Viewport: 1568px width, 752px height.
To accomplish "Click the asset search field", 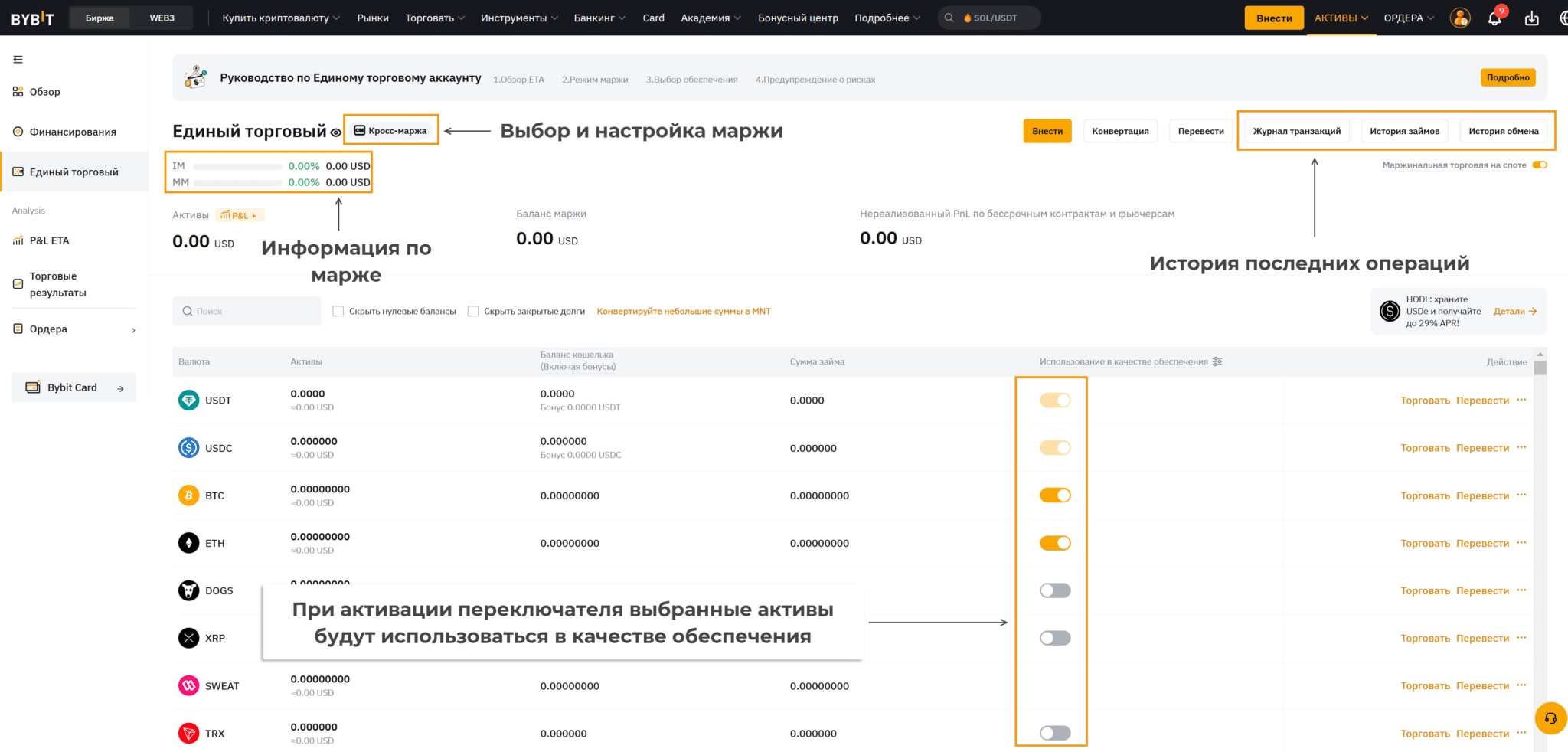I will (x=247, y=311).
